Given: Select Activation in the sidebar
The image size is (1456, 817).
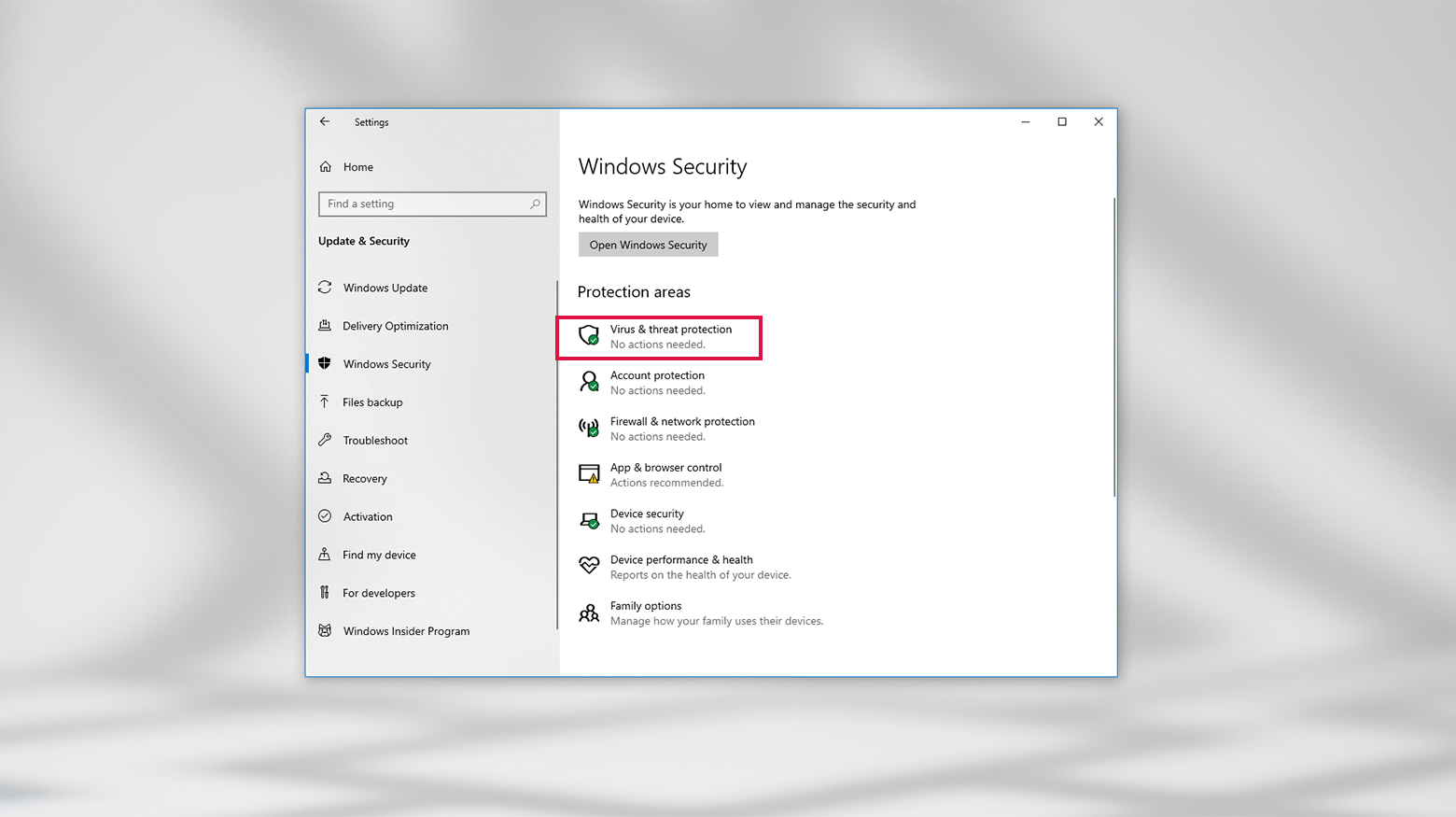Looking at the screenshot, I should [367, 516].
